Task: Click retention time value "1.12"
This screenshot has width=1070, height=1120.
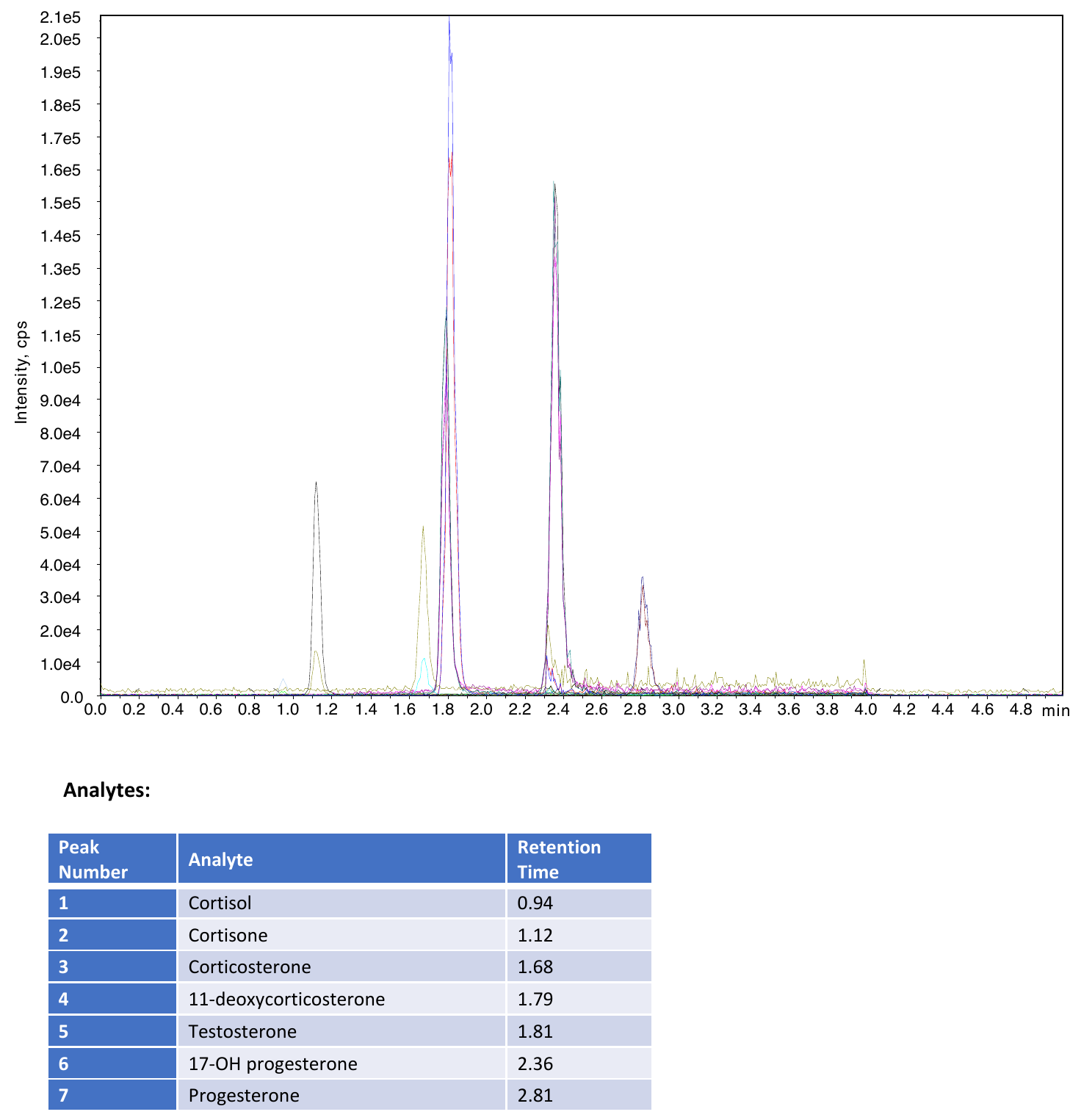Action: [535, 935]
